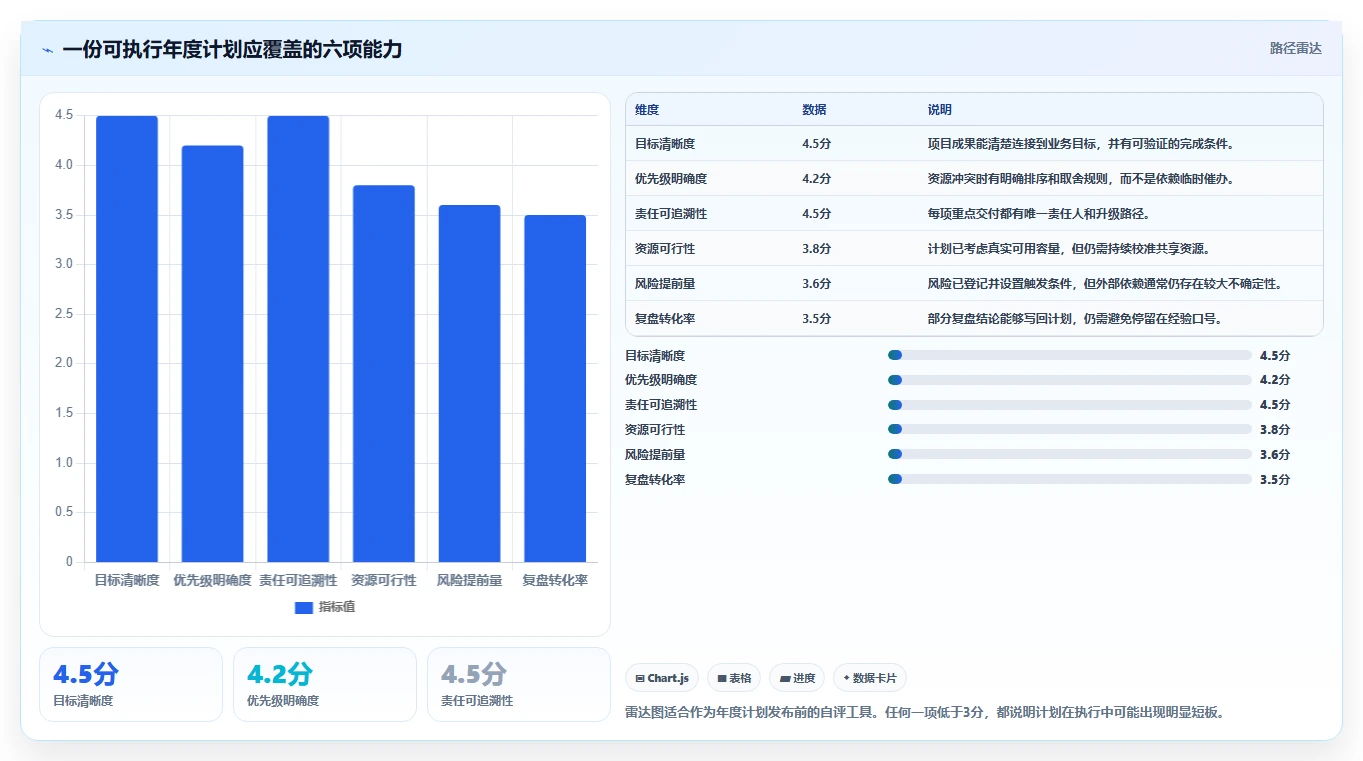
Task: Click the 路径雷达 label in the header
Action: (x=1295, y=48)
